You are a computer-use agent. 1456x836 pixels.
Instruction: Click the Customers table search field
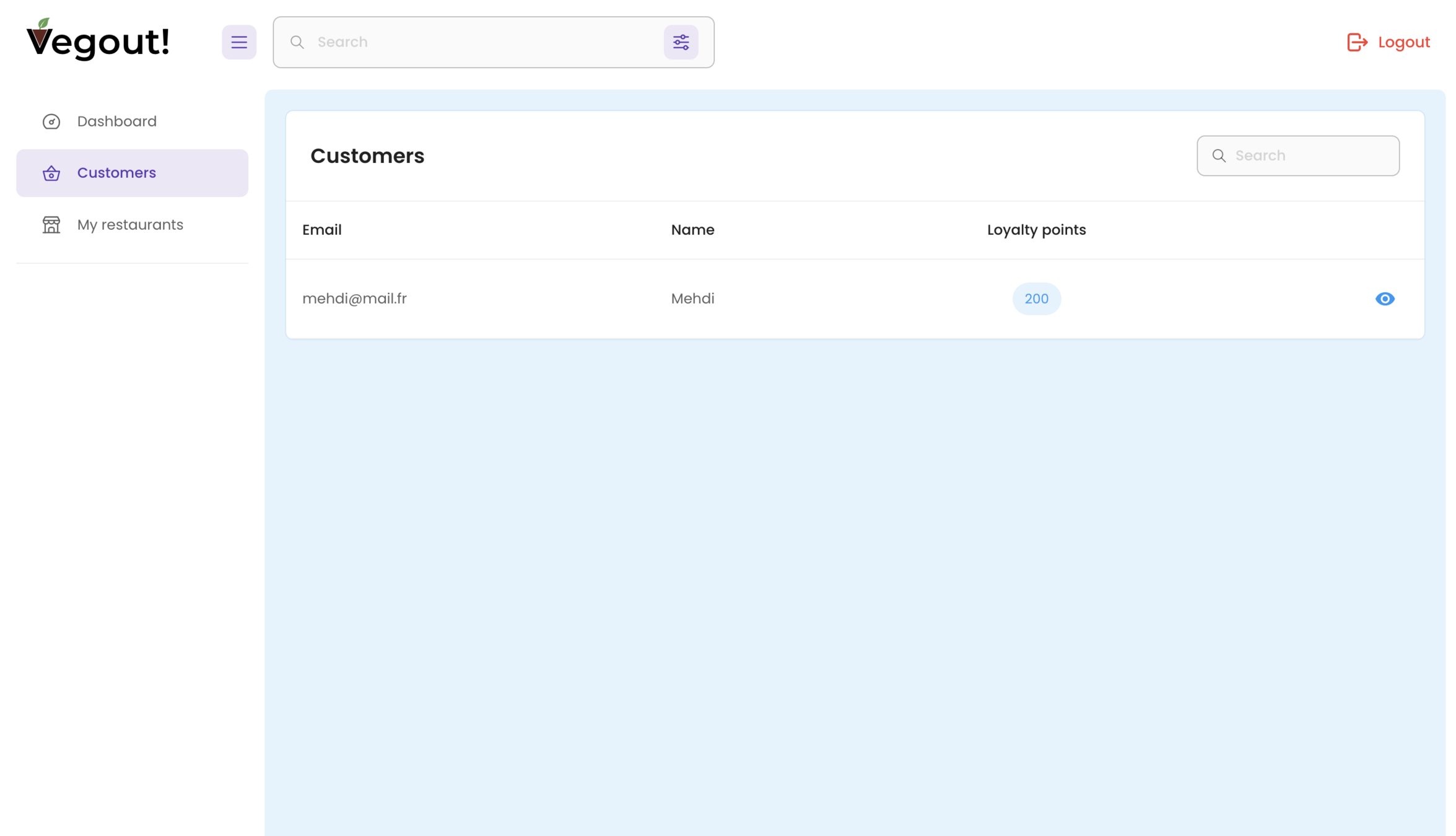click(x=1312, y=155)
